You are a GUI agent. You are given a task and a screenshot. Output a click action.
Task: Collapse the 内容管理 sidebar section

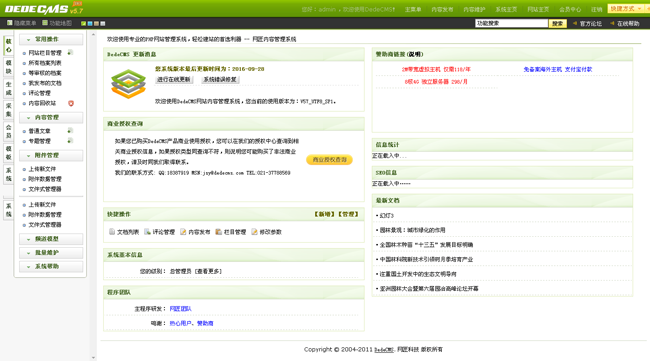tap(51, 118)
